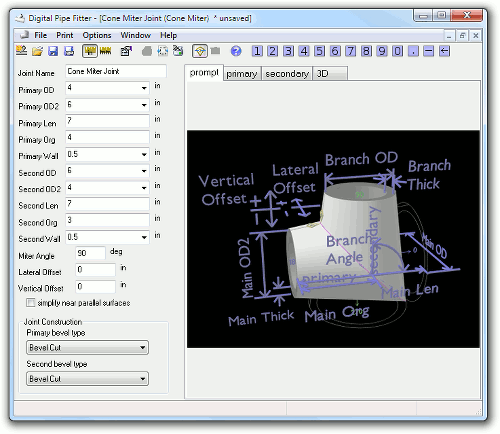
Task: Click keypad digit 0 button
Action: pos(397,51)
